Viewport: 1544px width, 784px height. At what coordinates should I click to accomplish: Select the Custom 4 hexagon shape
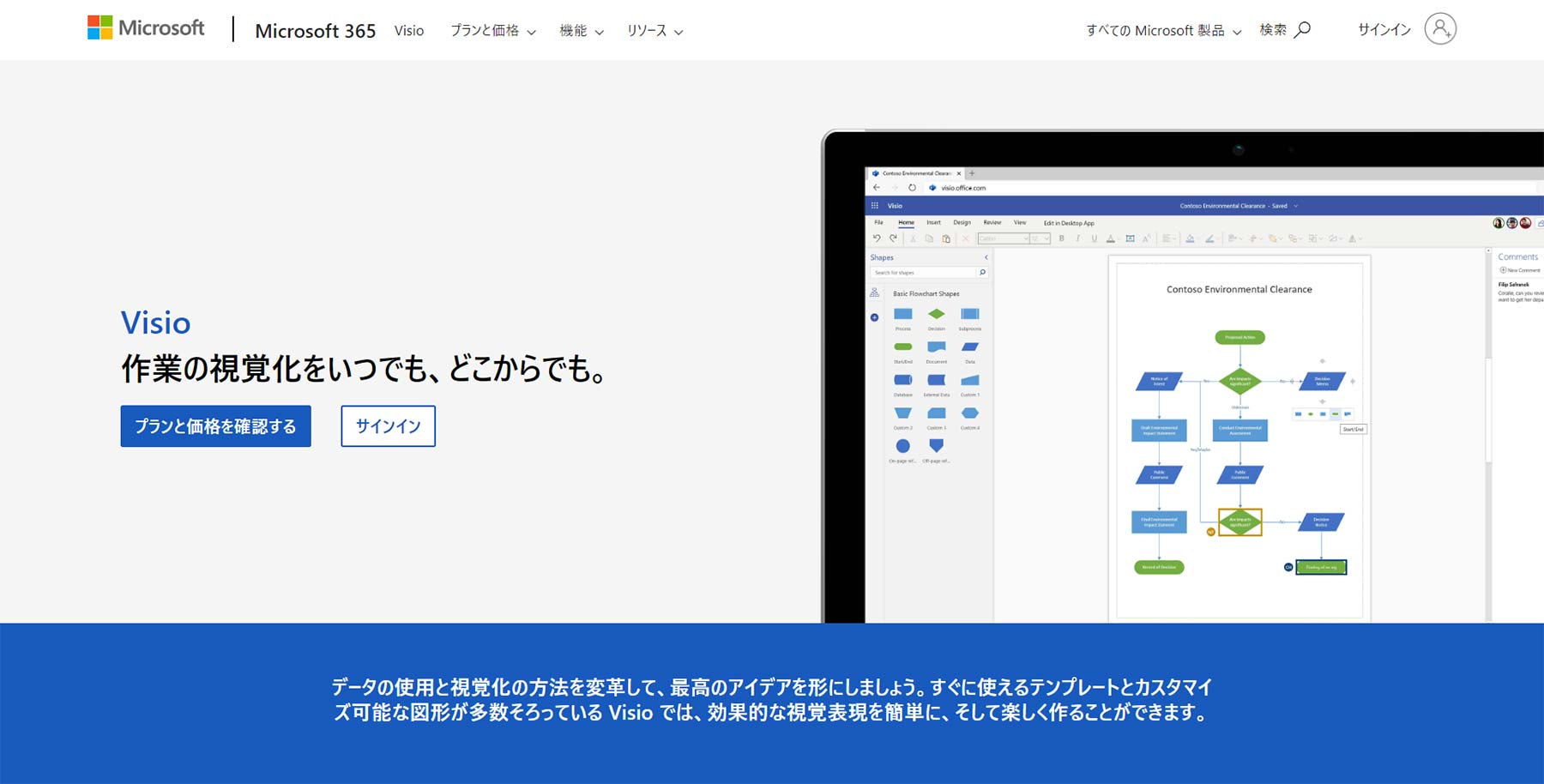970,413
